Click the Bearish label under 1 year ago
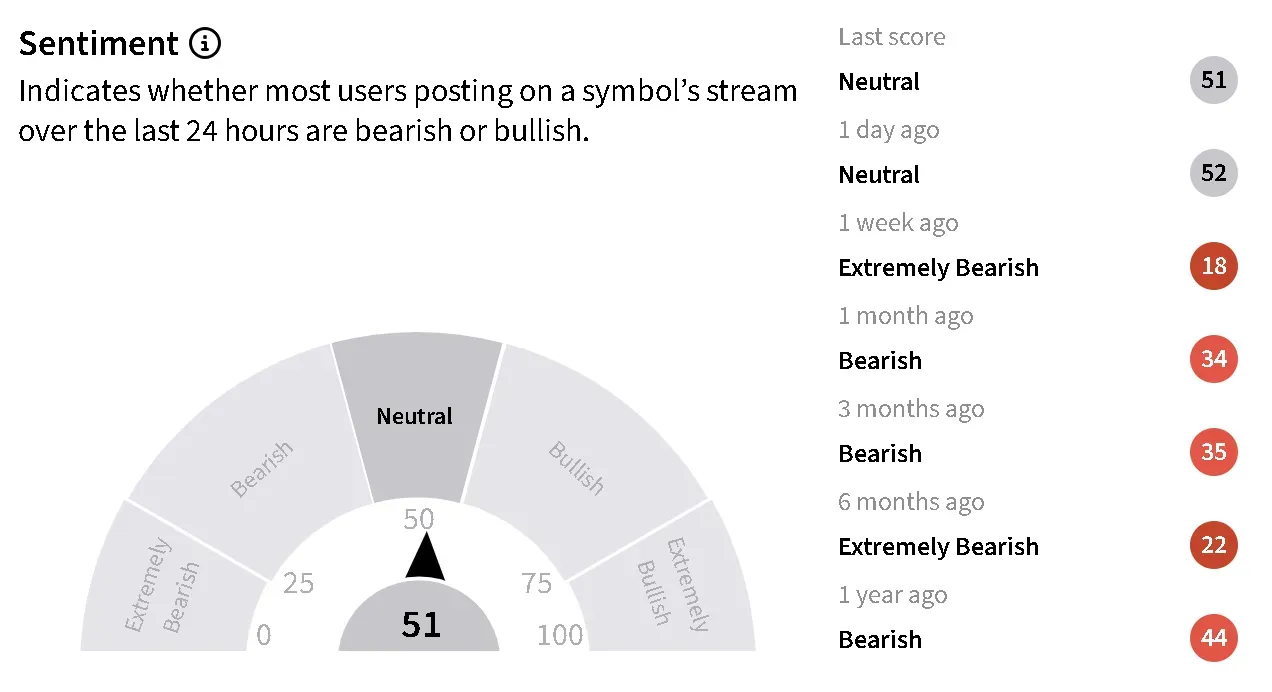Screen dimensions: 1272x692 click(880, 640)
